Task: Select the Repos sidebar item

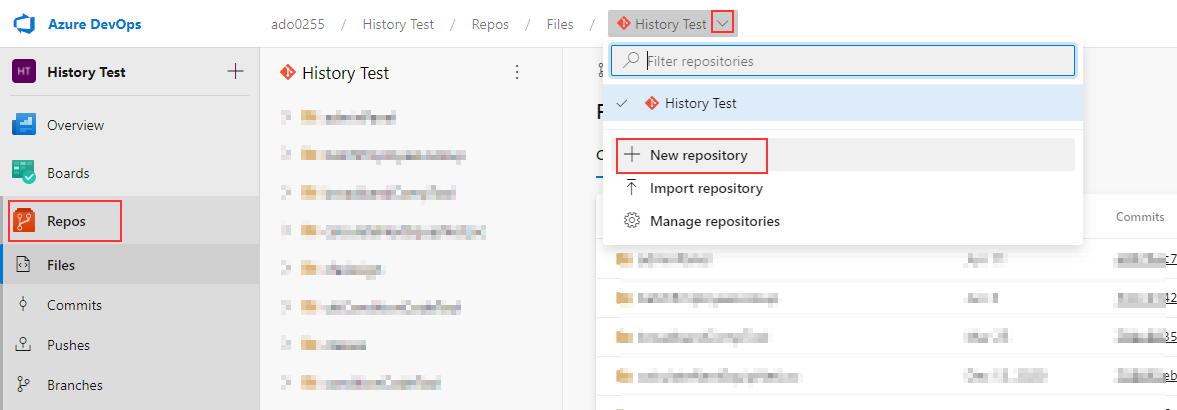Action: [65, 221]
